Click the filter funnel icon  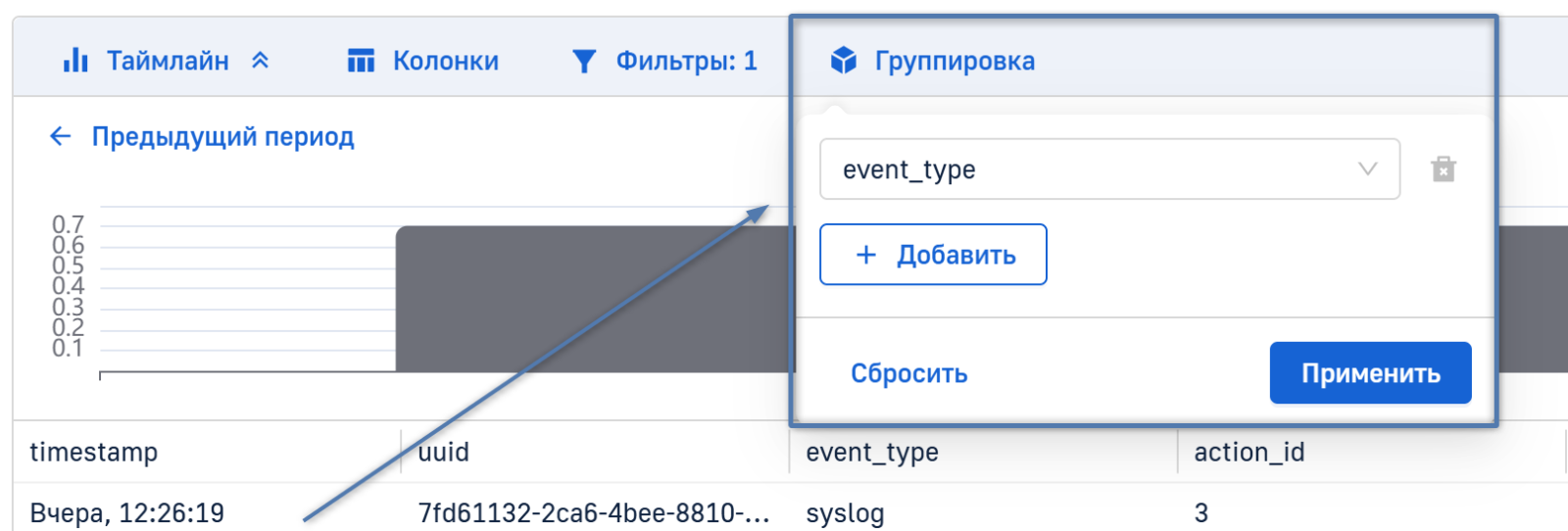coord(583,62)
